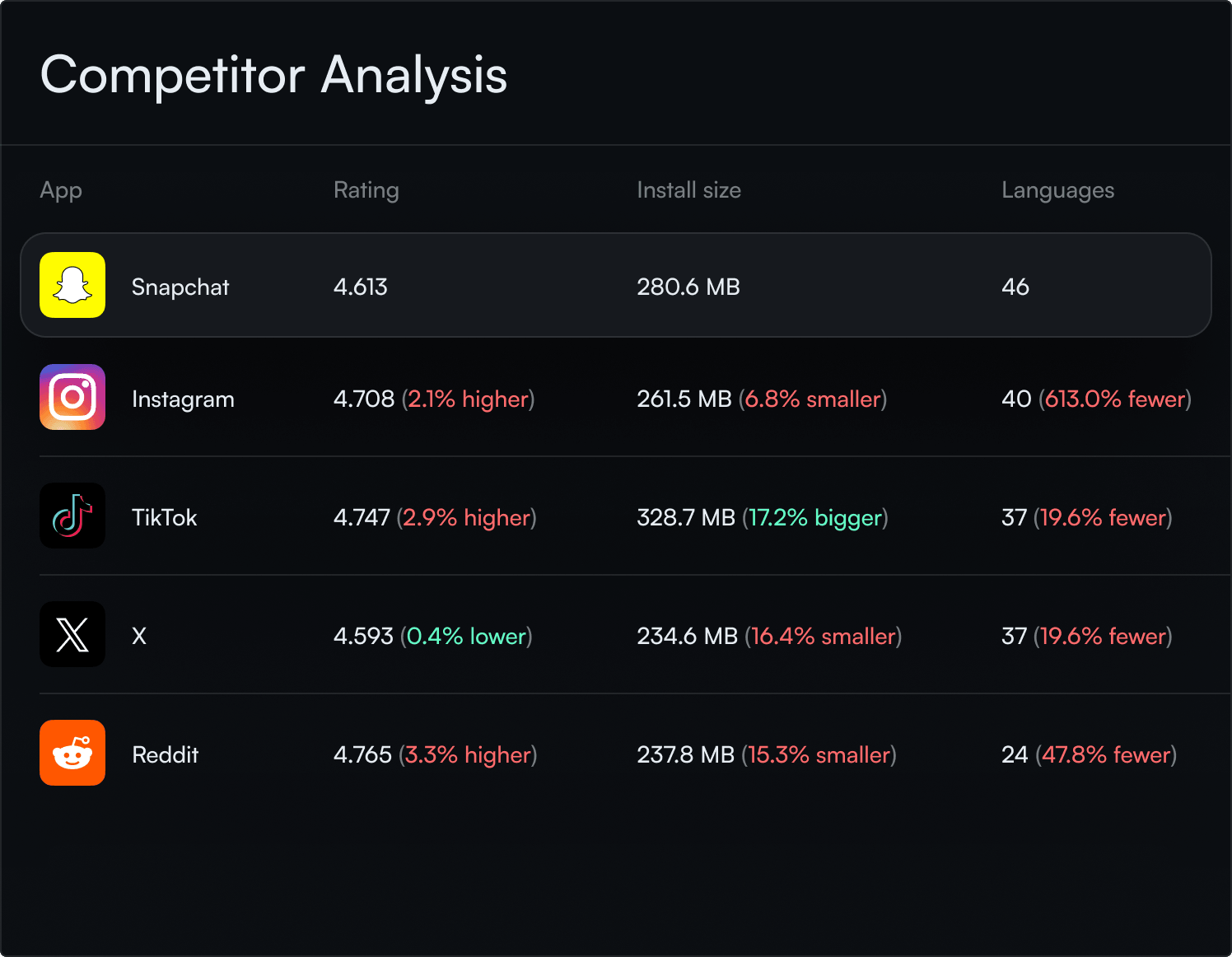Click the Reddit app name label
The width and height of the screenshot is (1232, 957).
click(165, 754)
